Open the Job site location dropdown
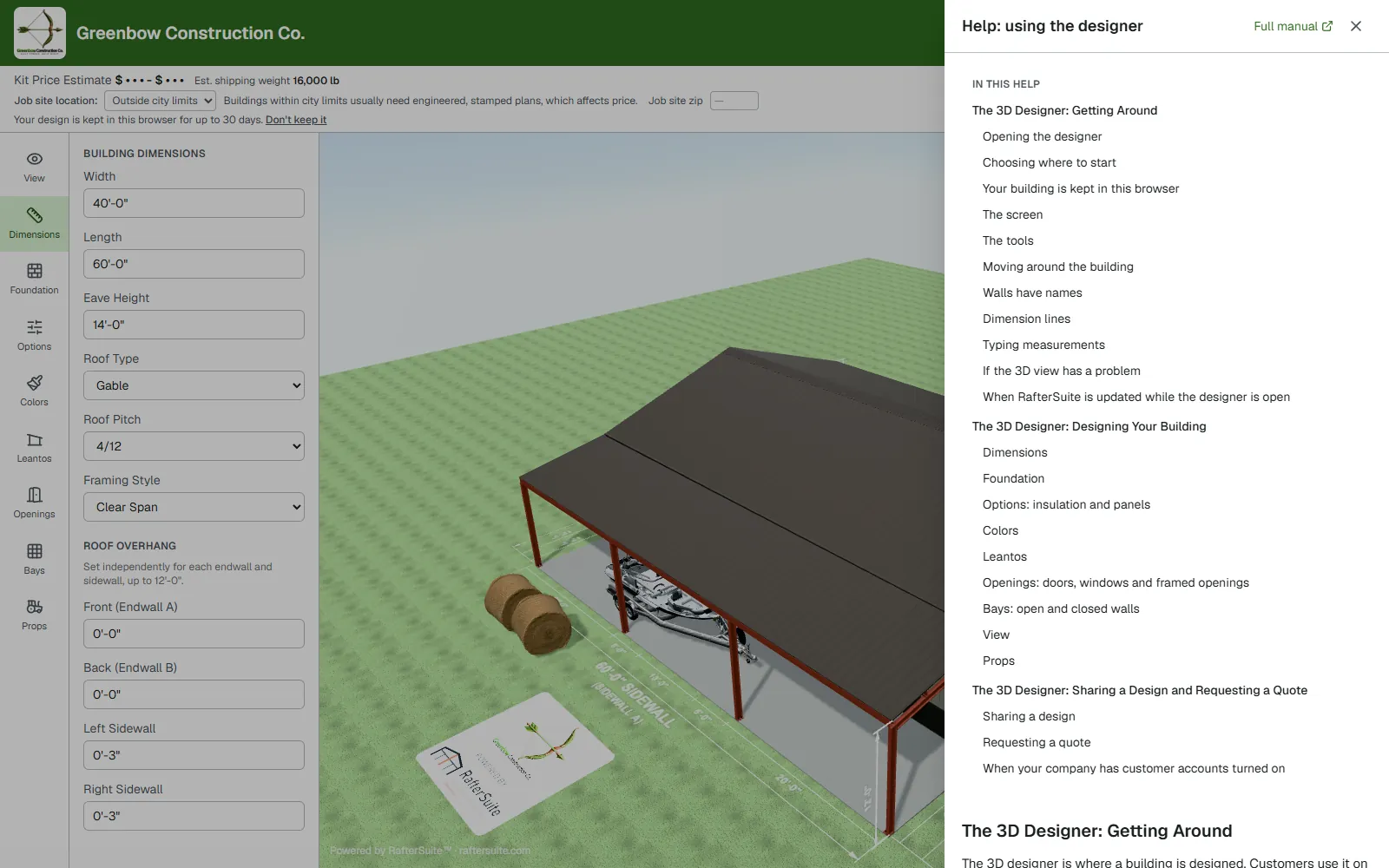 [161, 101]
